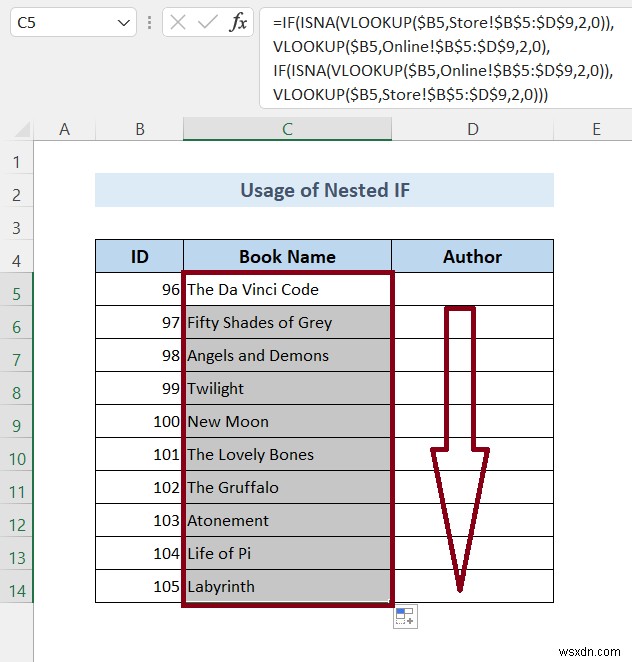
Task: Select column D header
Action: (x=473, y=129)
